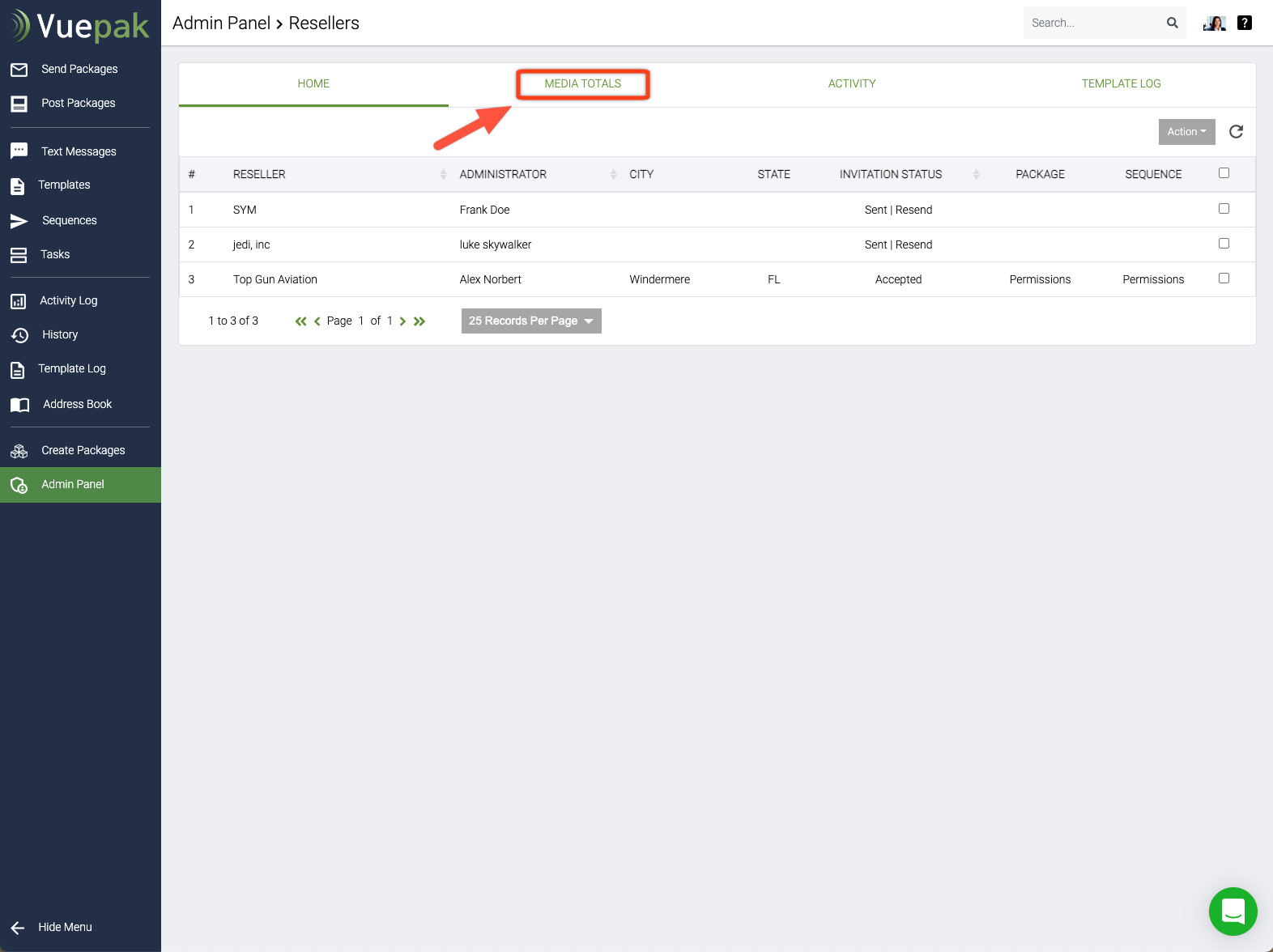Open the chat support bubble icon
This screenshot has height=952, width=1273.
[x=1233, y=911]
